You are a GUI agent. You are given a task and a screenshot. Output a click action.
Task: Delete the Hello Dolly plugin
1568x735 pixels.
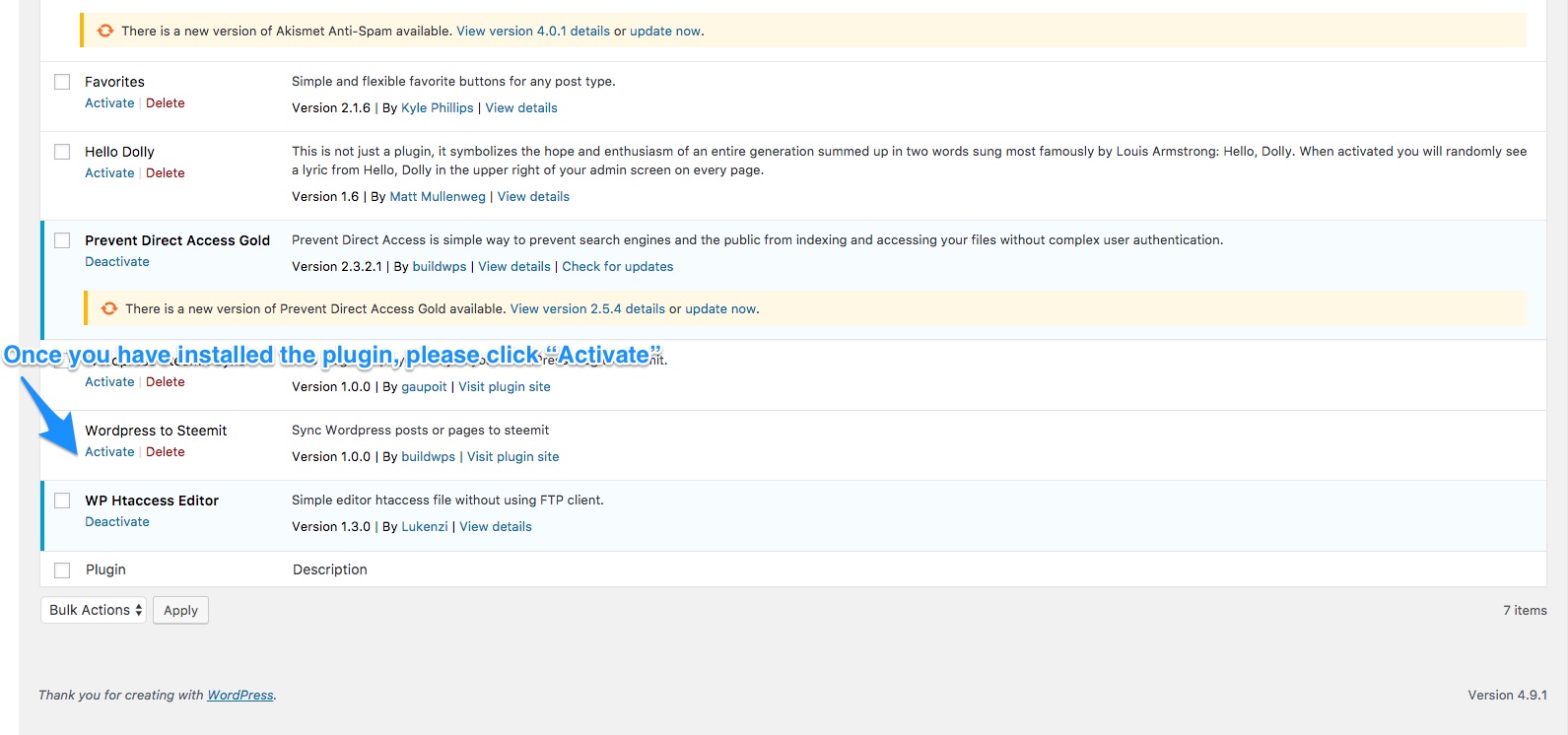166,172
